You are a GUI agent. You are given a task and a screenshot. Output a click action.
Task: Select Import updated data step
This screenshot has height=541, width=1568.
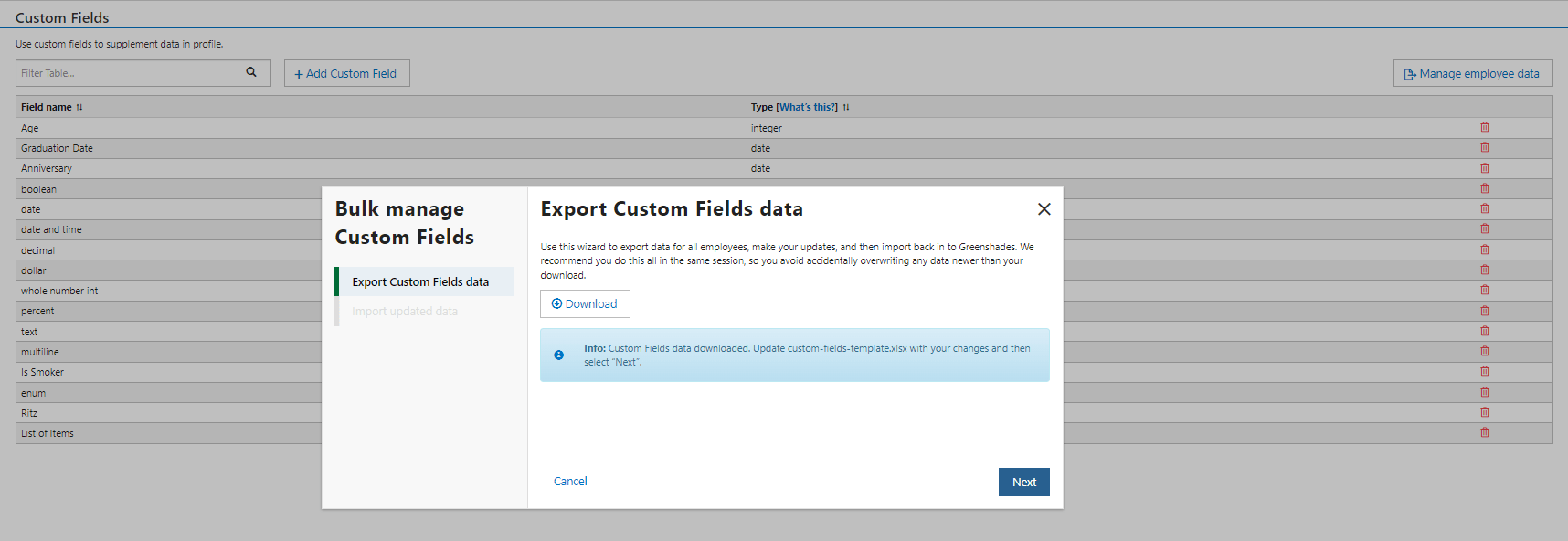(x=405, y=312)
